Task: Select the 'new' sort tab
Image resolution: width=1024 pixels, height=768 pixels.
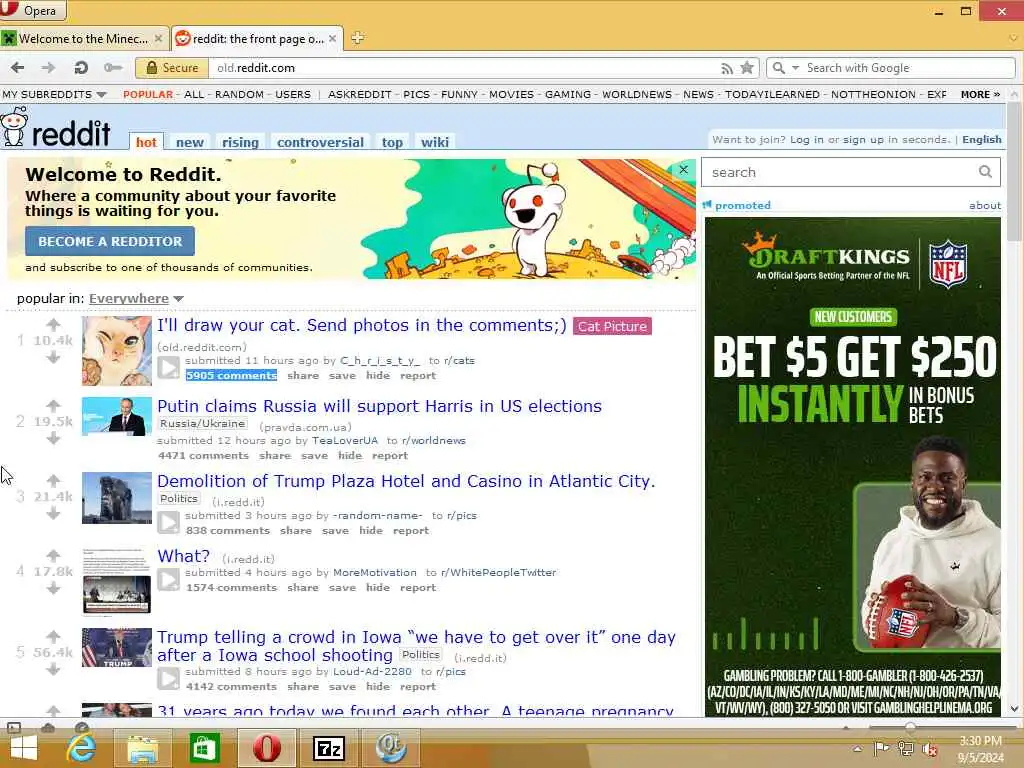Action: pyautogui.click(x=189, y=142)
